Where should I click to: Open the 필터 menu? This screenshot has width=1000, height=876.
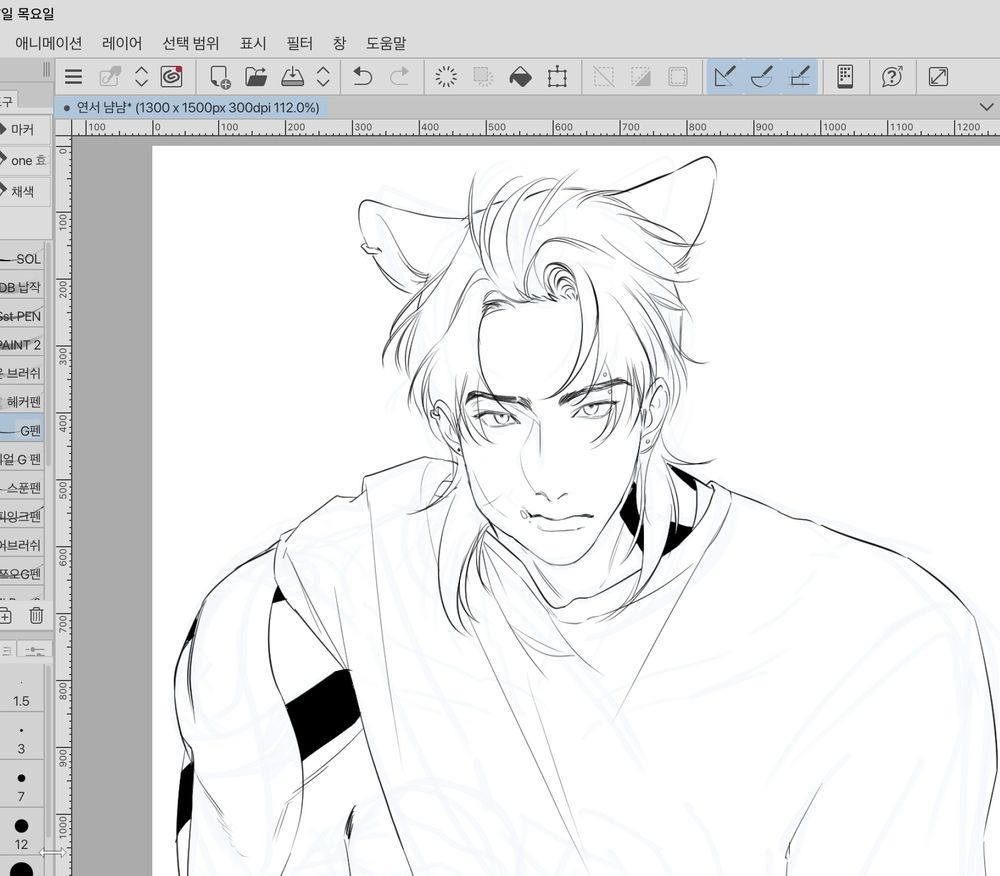299,43
